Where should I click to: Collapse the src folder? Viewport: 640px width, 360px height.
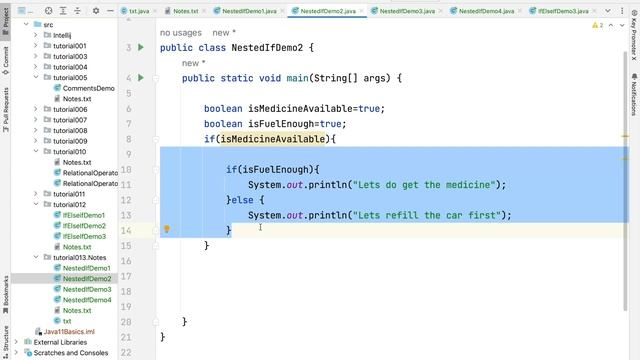pyautogui.click(x=26, y=24)
